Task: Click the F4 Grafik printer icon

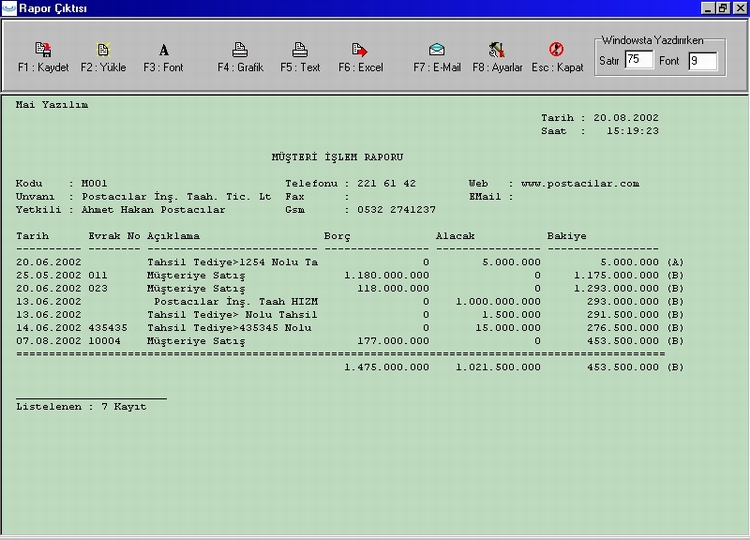Action: pyautogui.click(x=240, y=49)
